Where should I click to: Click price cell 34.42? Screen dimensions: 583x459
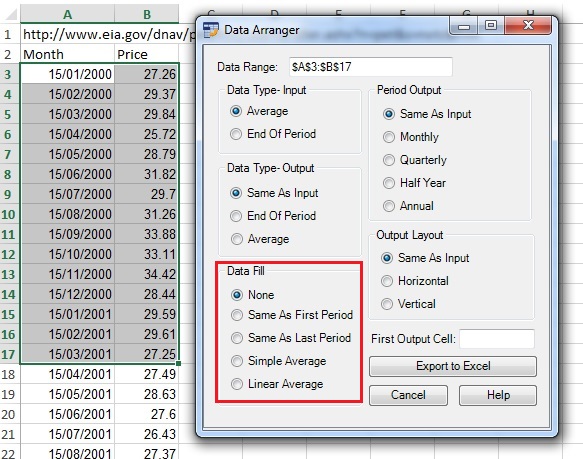[x=147, y=274]
